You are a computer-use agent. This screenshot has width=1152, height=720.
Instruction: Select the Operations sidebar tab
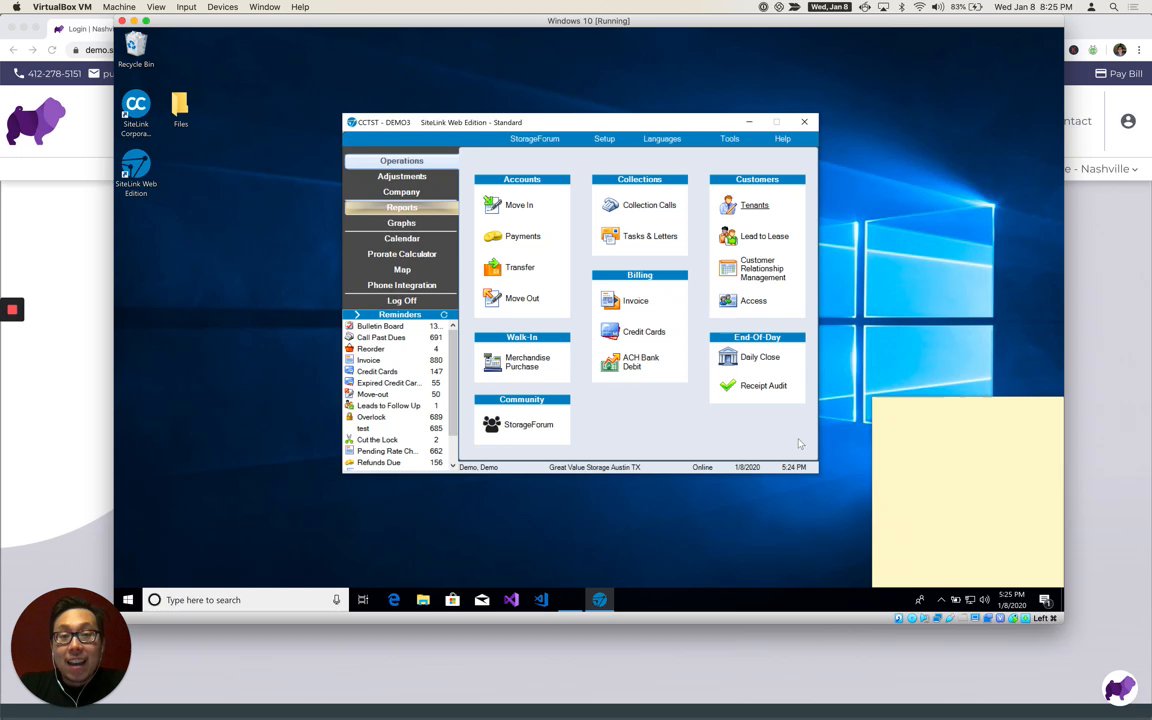click(x=401, y=161)
